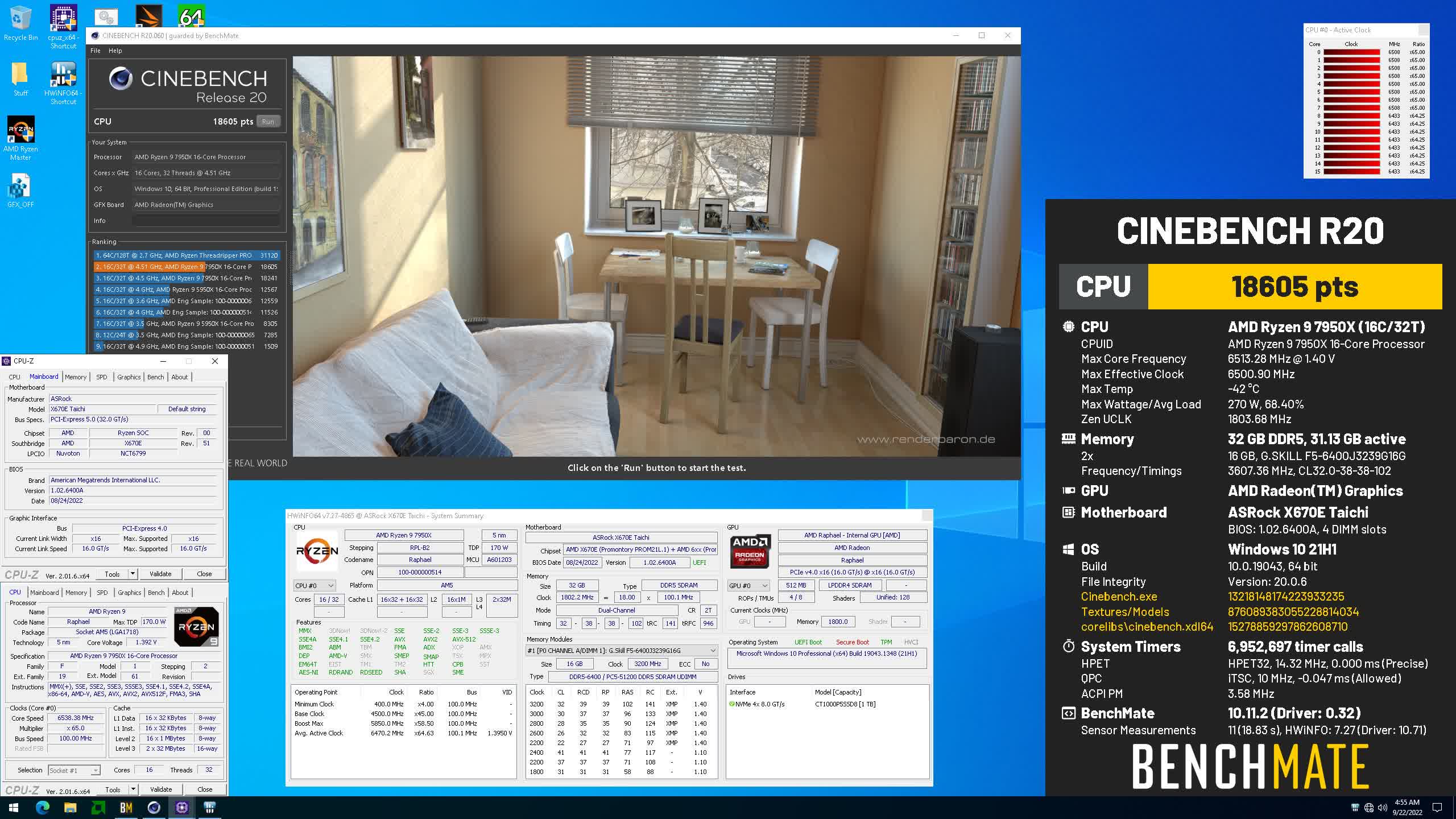This screenshot has height=819, width=1456.
Task: Click the AMD Radeon logo in HWiNFO GPU panel
Action: 750,551
